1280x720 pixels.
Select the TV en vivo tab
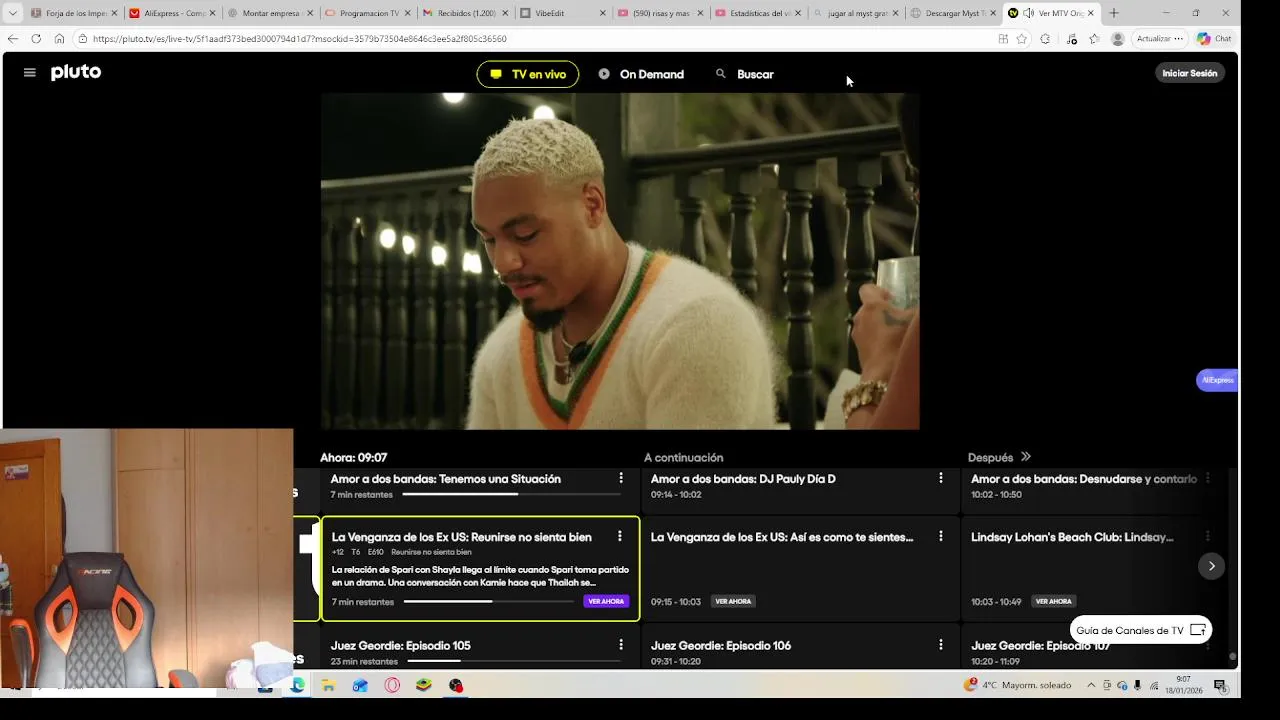pyautogui.click(x=528, y=74)
